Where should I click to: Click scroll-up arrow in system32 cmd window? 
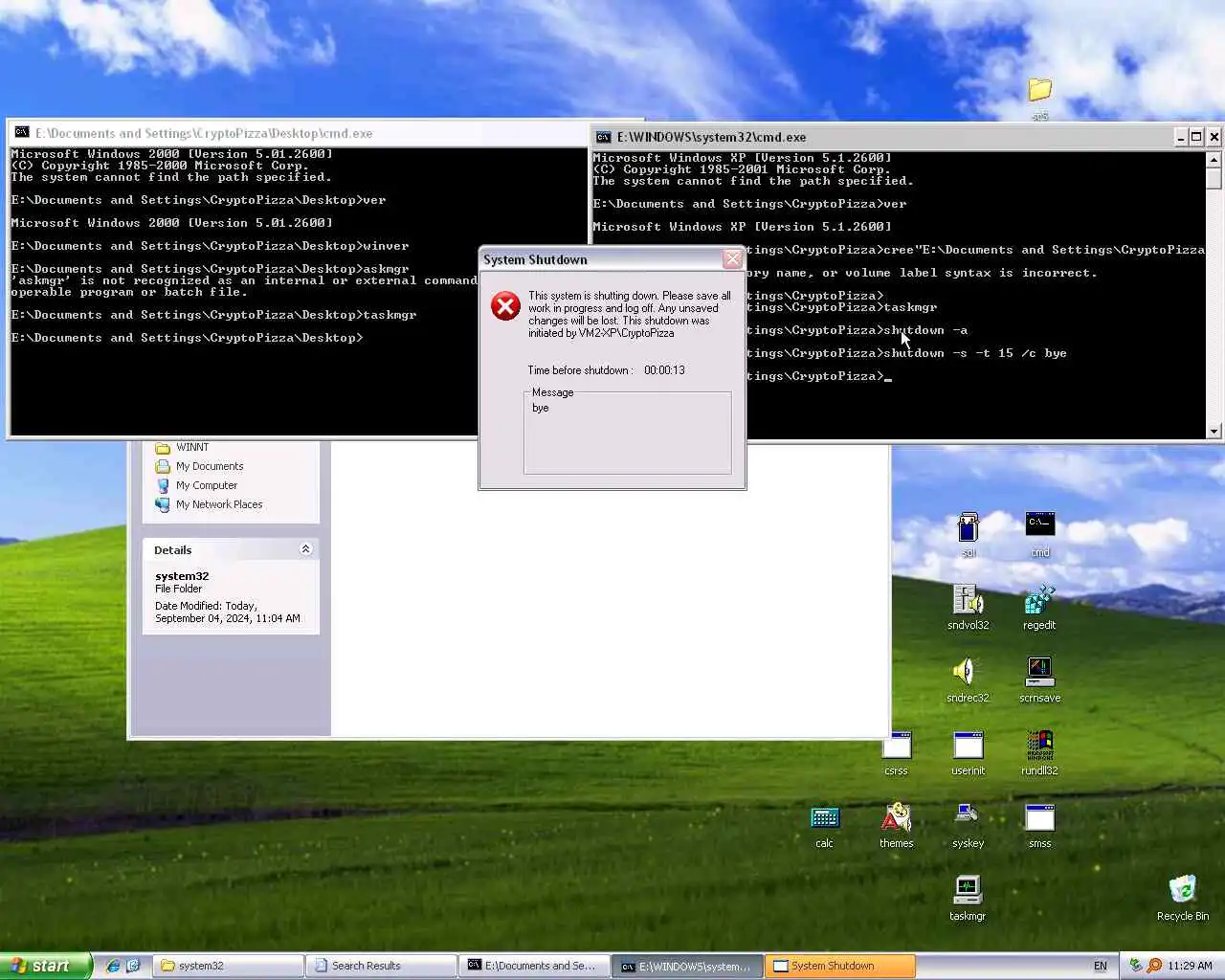coord(1214,160)
